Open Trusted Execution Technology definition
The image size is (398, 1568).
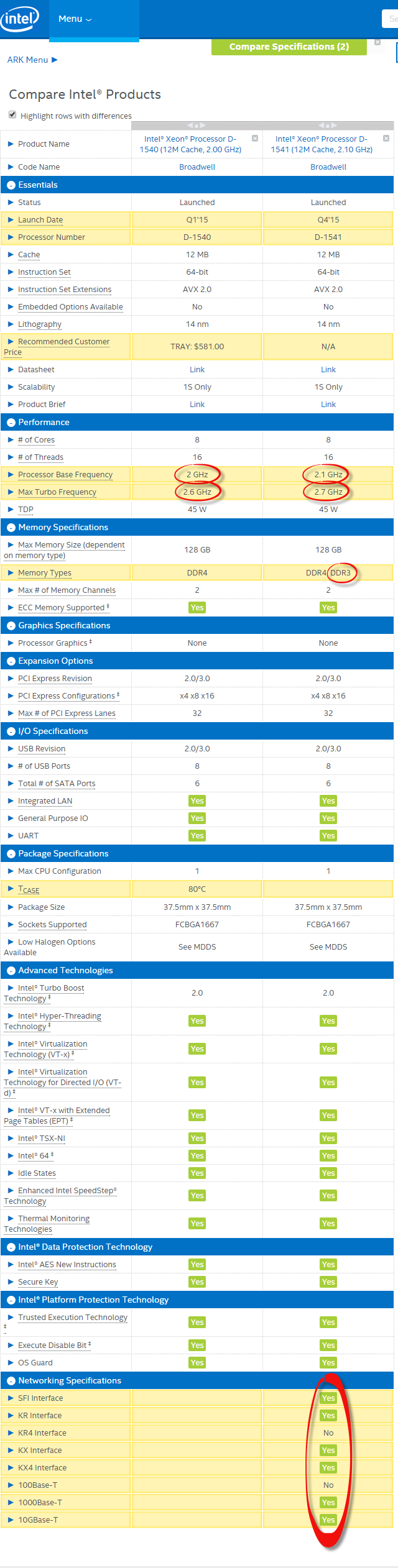pos(73,1318)
